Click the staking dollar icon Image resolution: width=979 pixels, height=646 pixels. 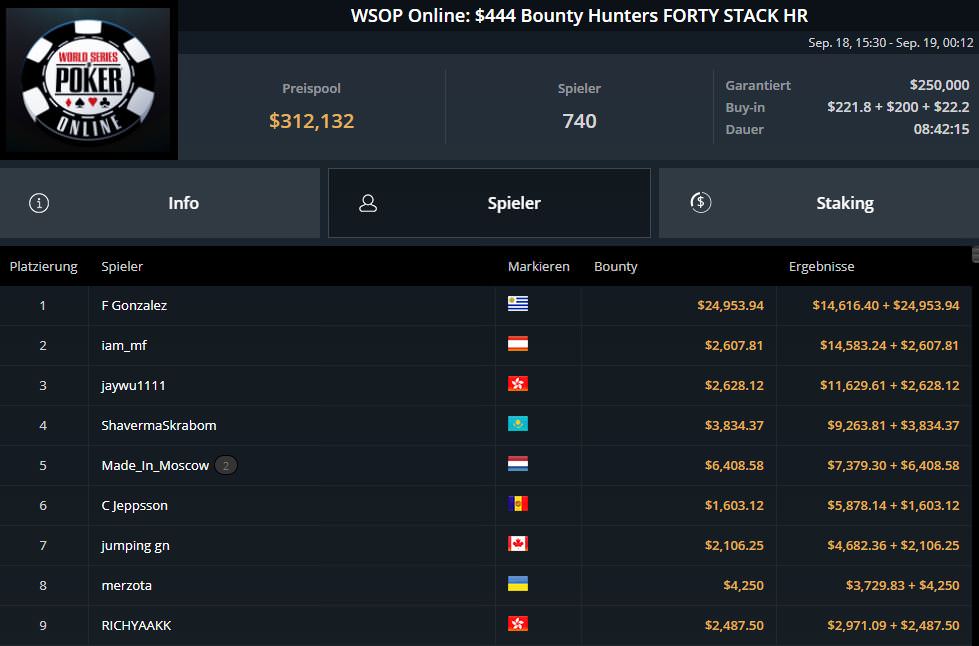(x=701, y=202)
